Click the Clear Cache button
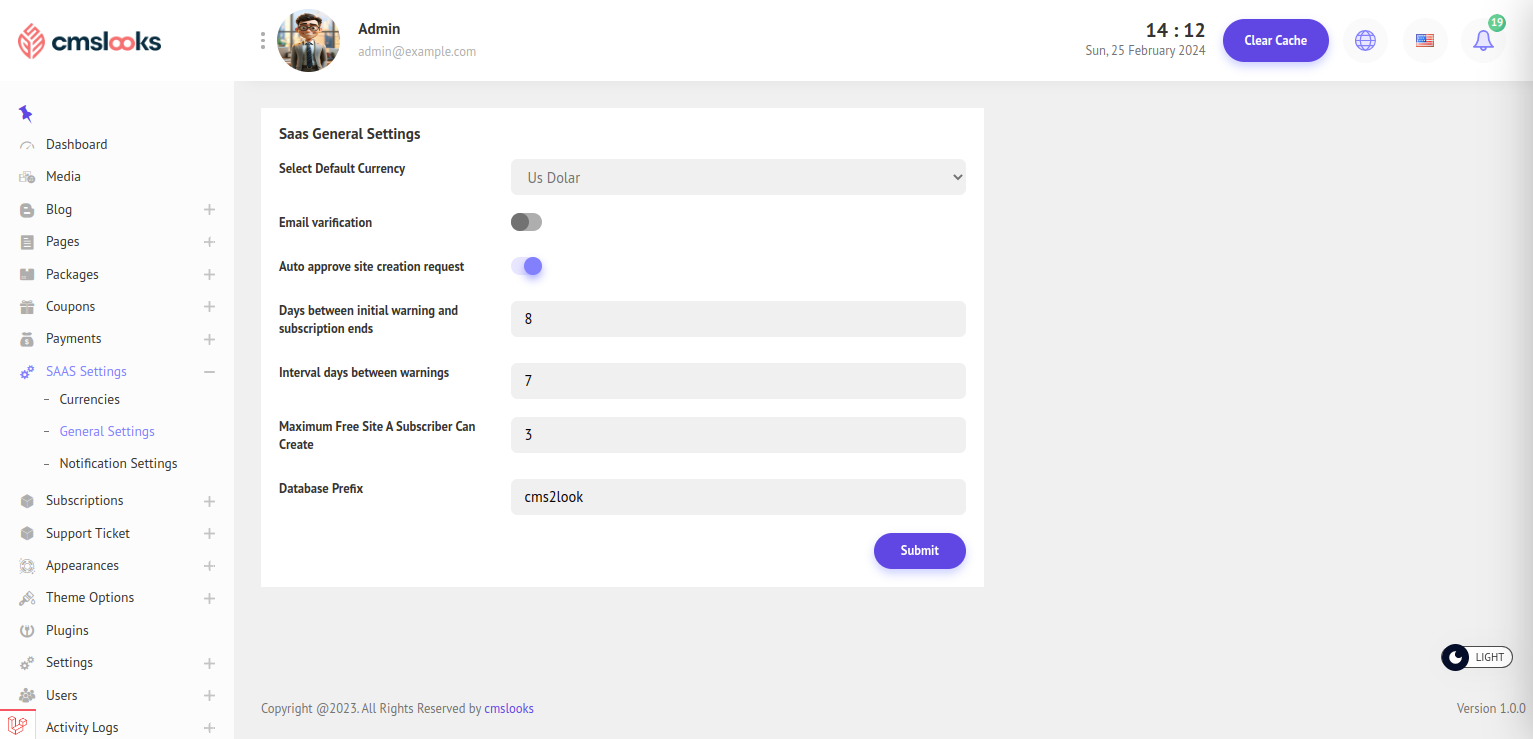The width and height of the screenshot is (1533, 739). click(1275, 41)
